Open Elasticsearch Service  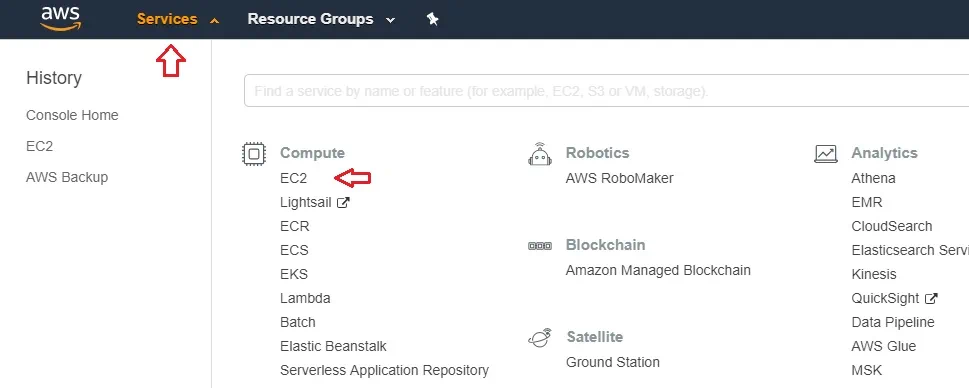[x=910, y=250]
